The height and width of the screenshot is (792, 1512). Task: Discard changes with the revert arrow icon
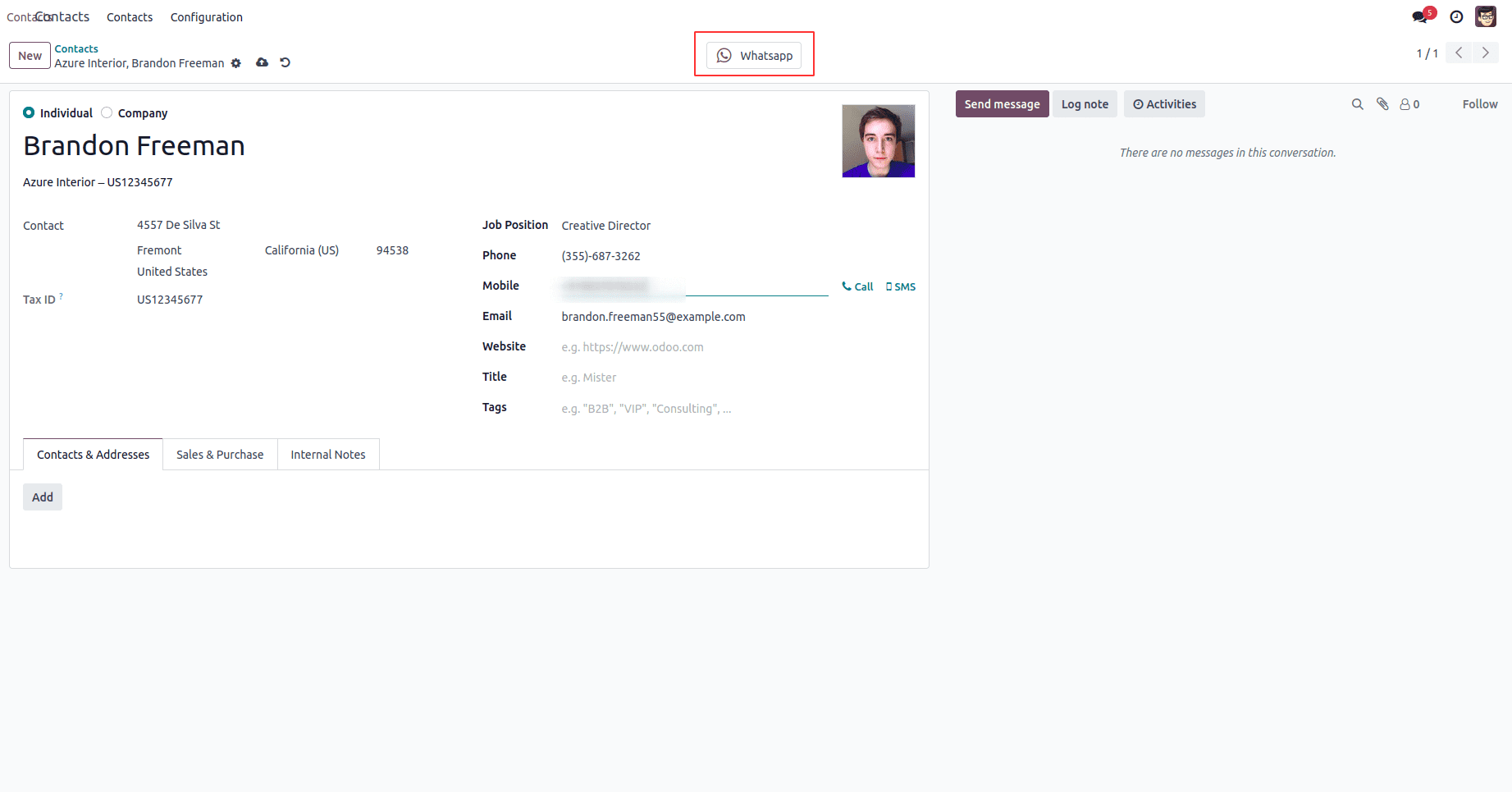click(285, 63)
